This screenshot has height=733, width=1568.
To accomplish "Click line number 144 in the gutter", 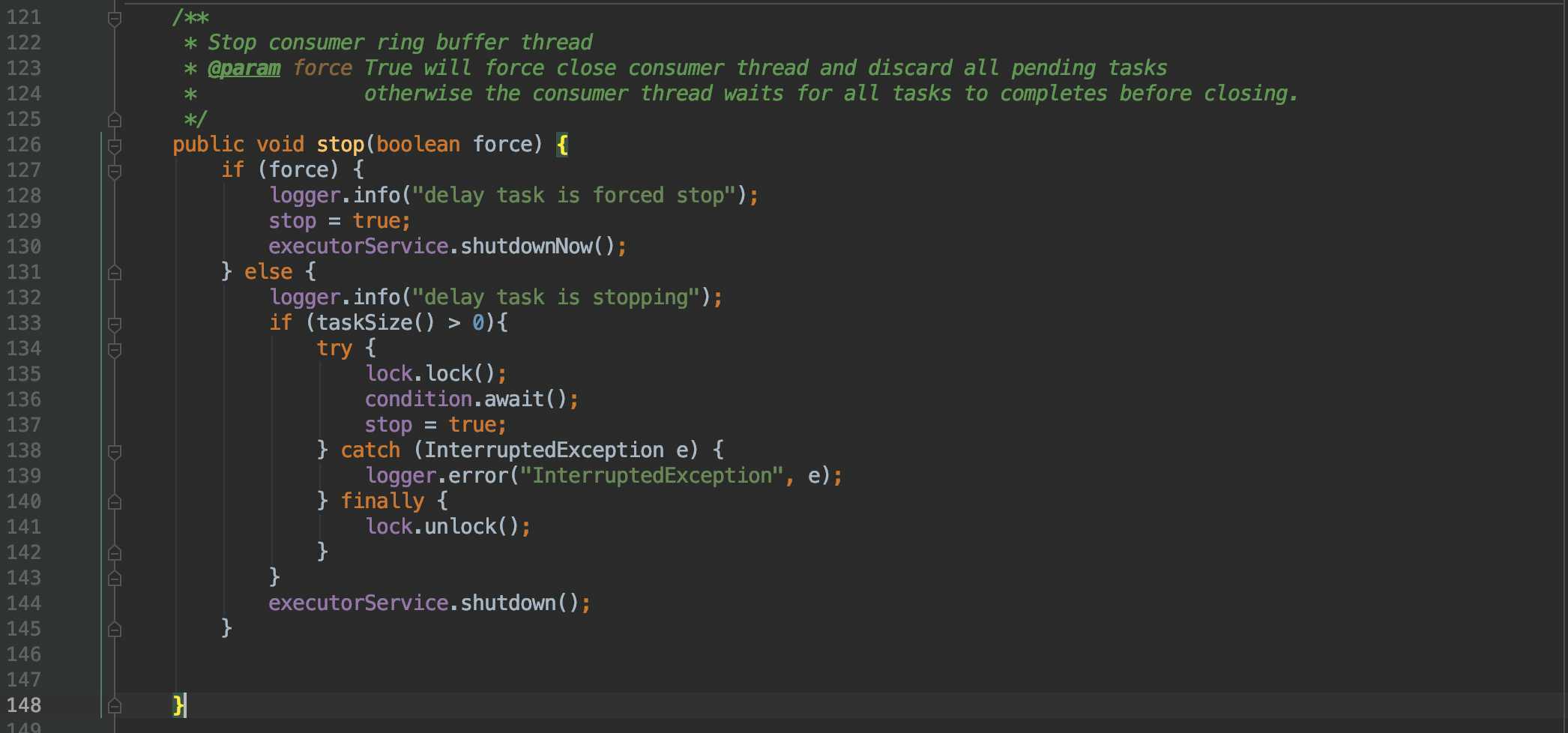I will 24,603.
